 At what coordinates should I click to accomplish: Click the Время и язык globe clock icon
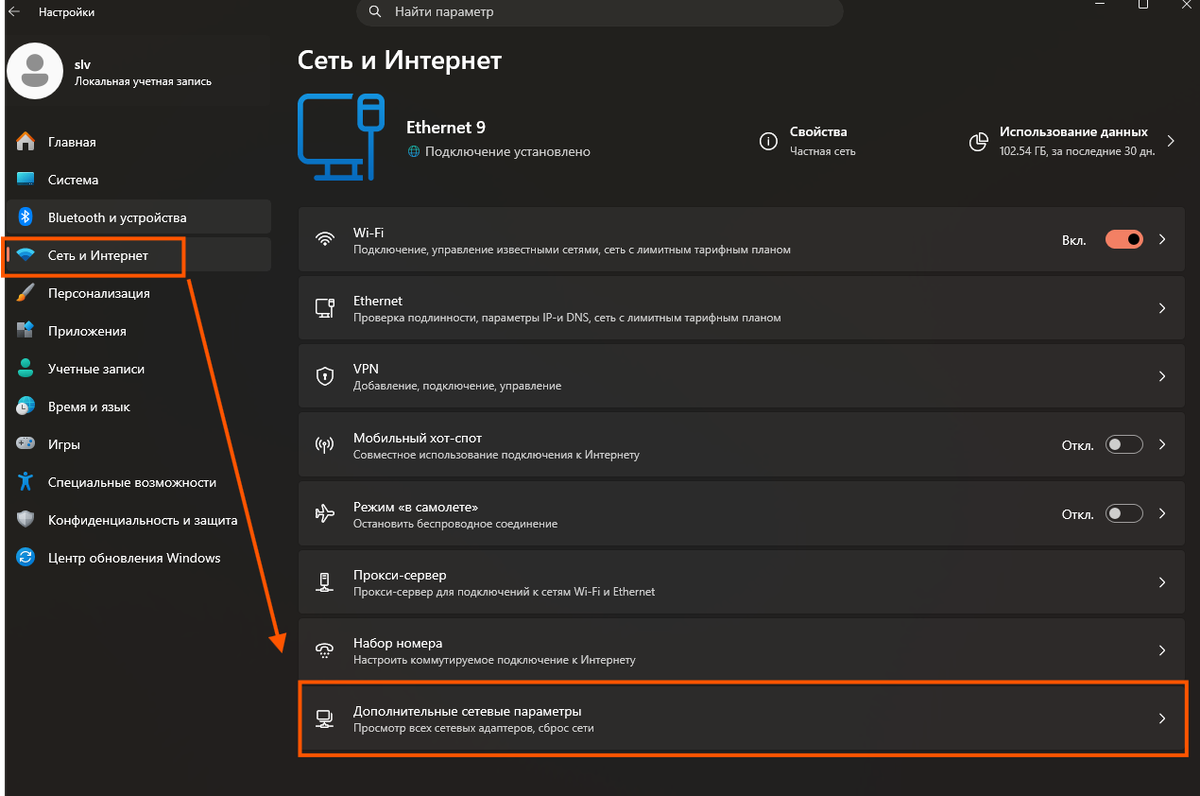(x=26, y=407)
